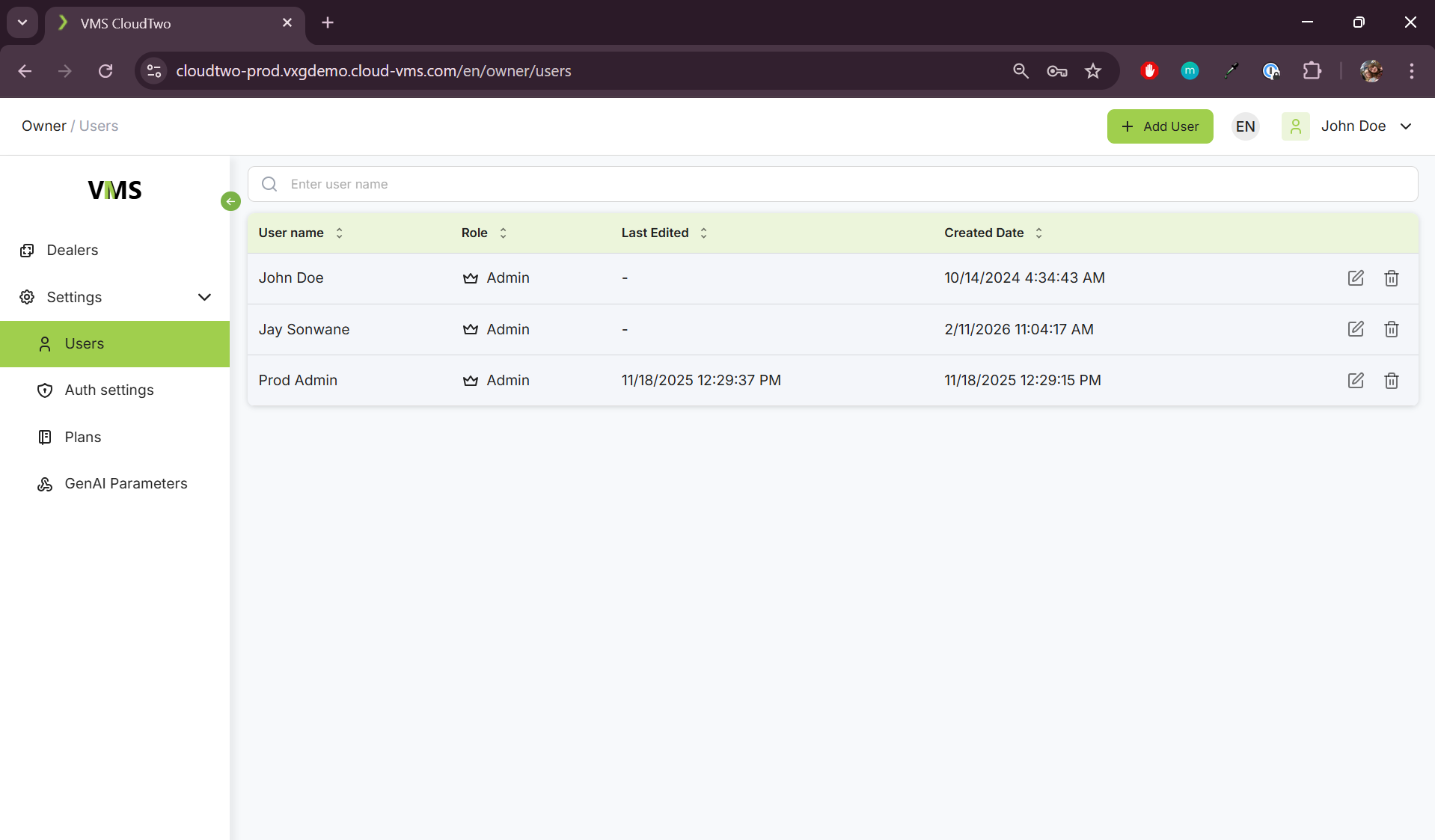
Task: Sort table by Created Date column
Action: tap(1038, 233)
